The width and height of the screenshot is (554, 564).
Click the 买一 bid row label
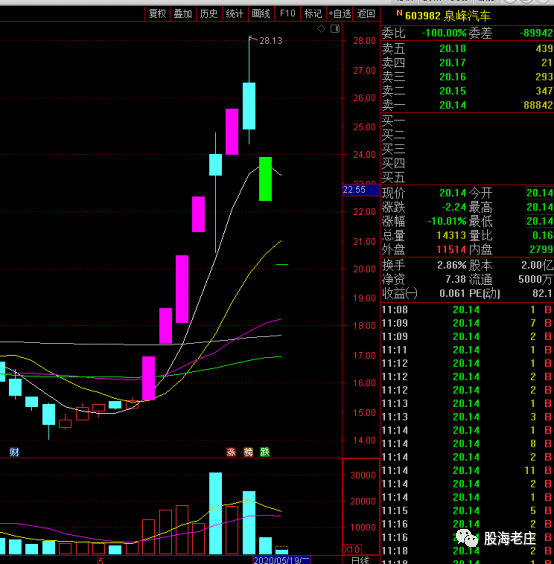pos(393,121)
